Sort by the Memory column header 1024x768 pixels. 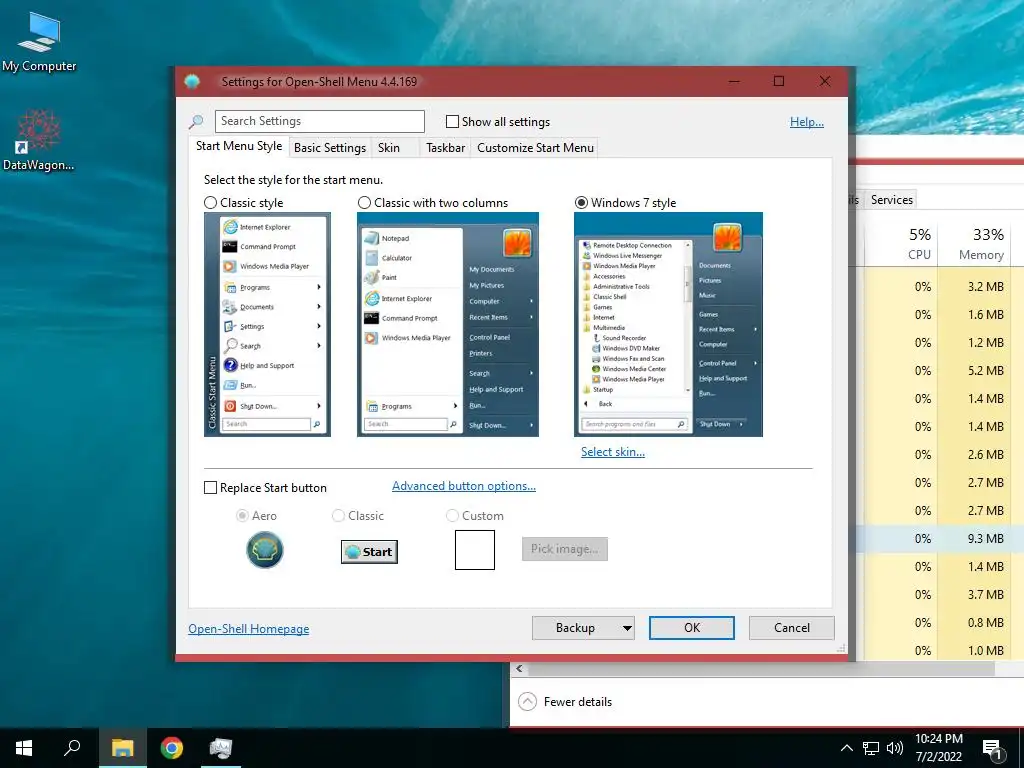(974, 244)
